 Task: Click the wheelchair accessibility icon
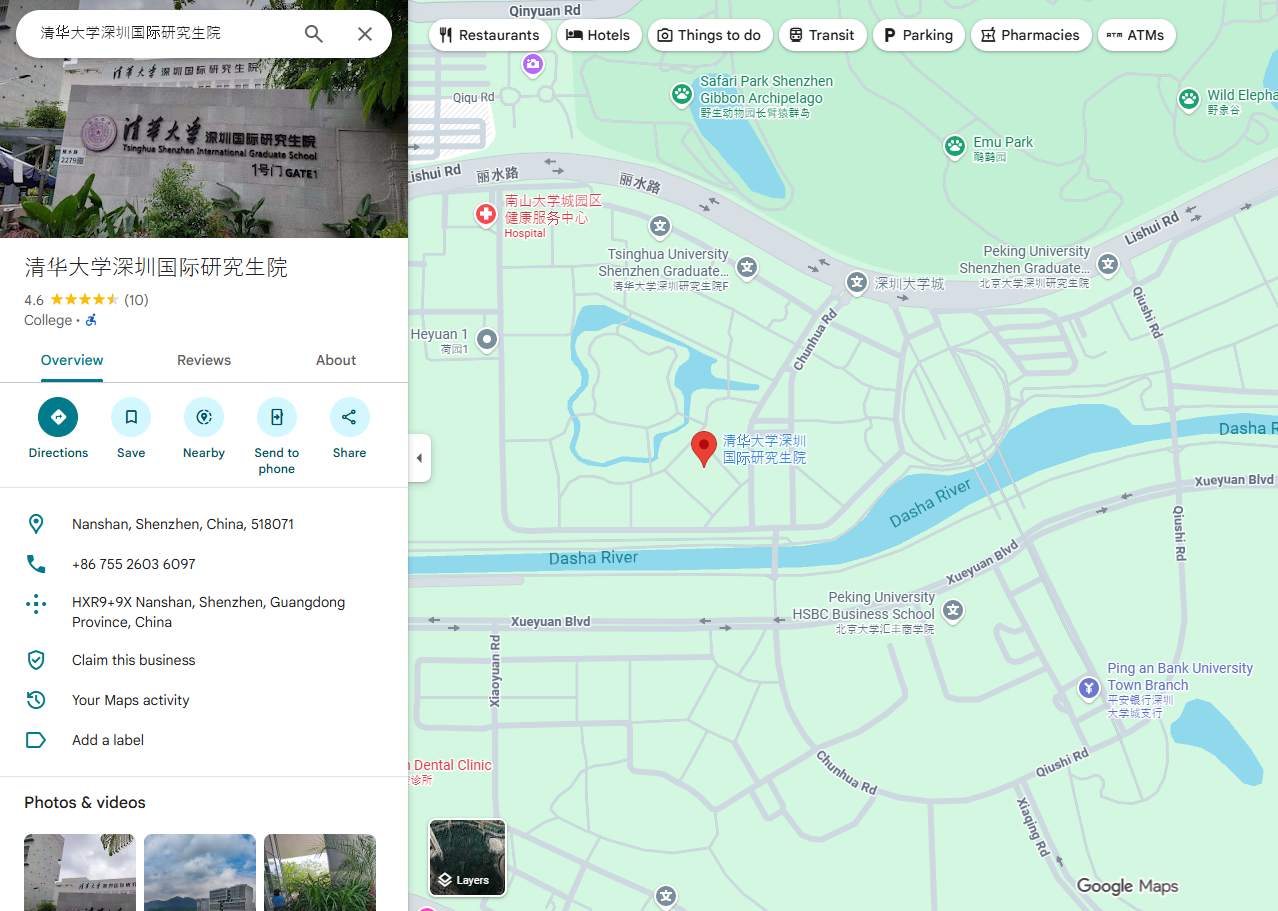[90, 320]
